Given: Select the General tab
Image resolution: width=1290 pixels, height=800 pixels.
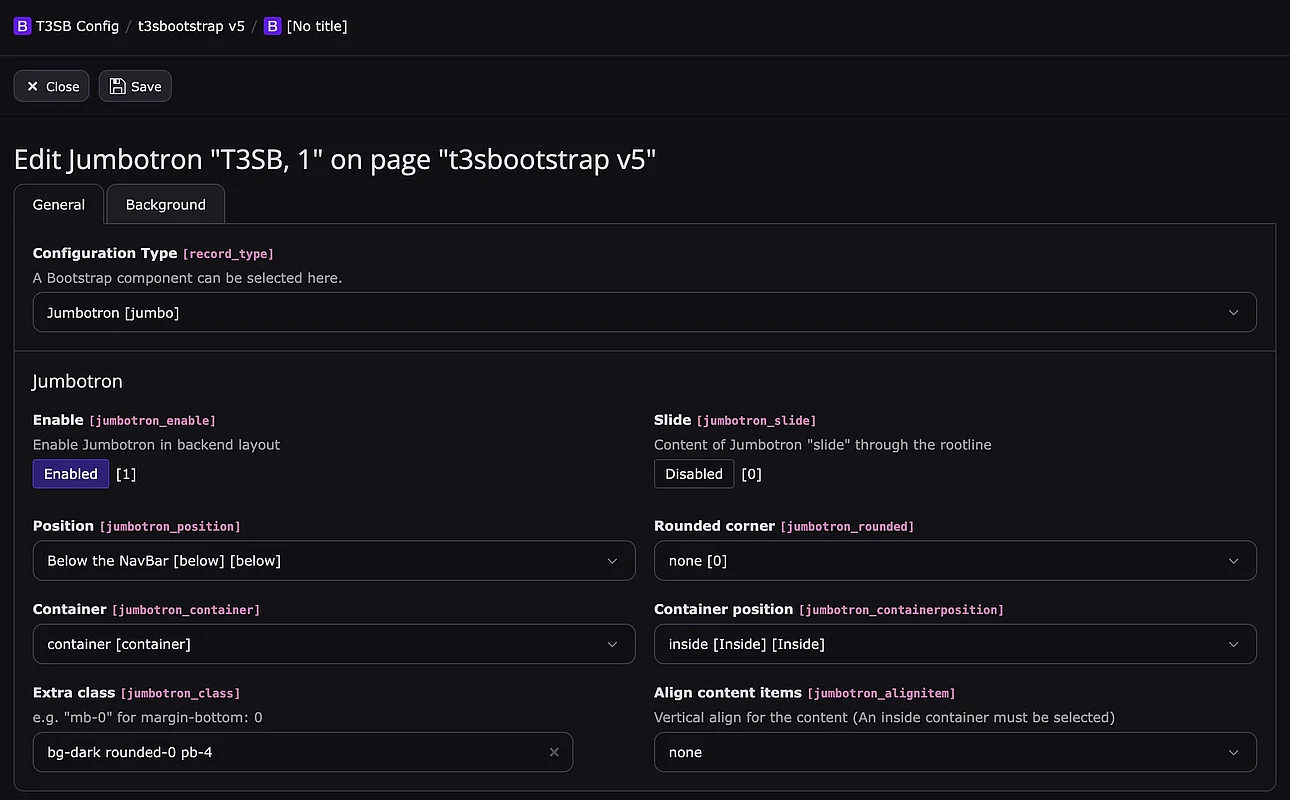Looking at the screenshot, I should (x=59, y=205).
